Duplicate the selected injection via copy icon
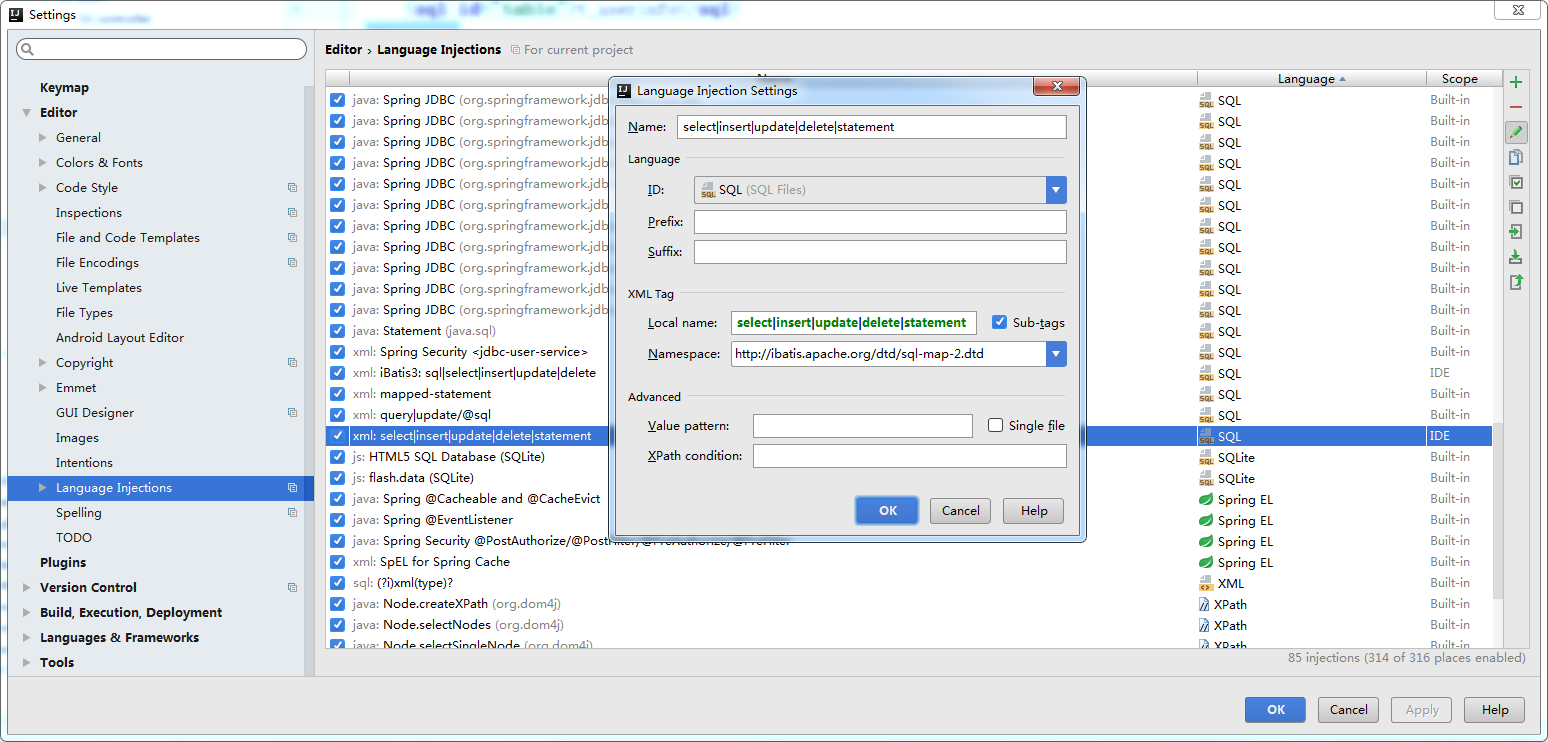The image size is (1548, 742). click(1516, 157)
